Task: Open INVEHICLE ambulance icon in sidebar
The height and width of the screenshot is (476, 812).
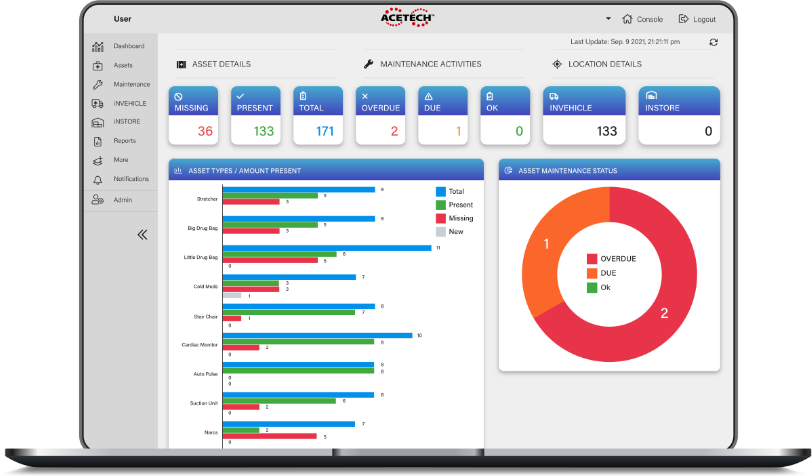Action: (x=97, y=104)
